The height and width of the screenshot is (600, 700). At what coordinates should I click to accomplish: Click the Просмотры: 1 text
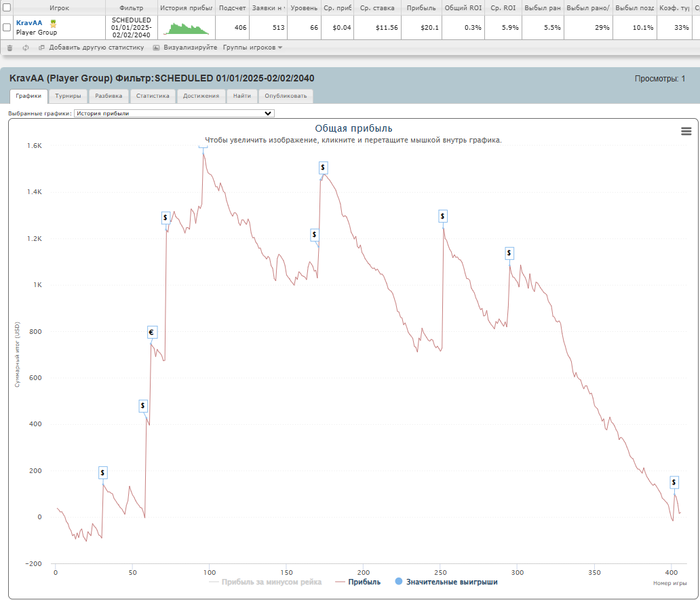(660, 79)
